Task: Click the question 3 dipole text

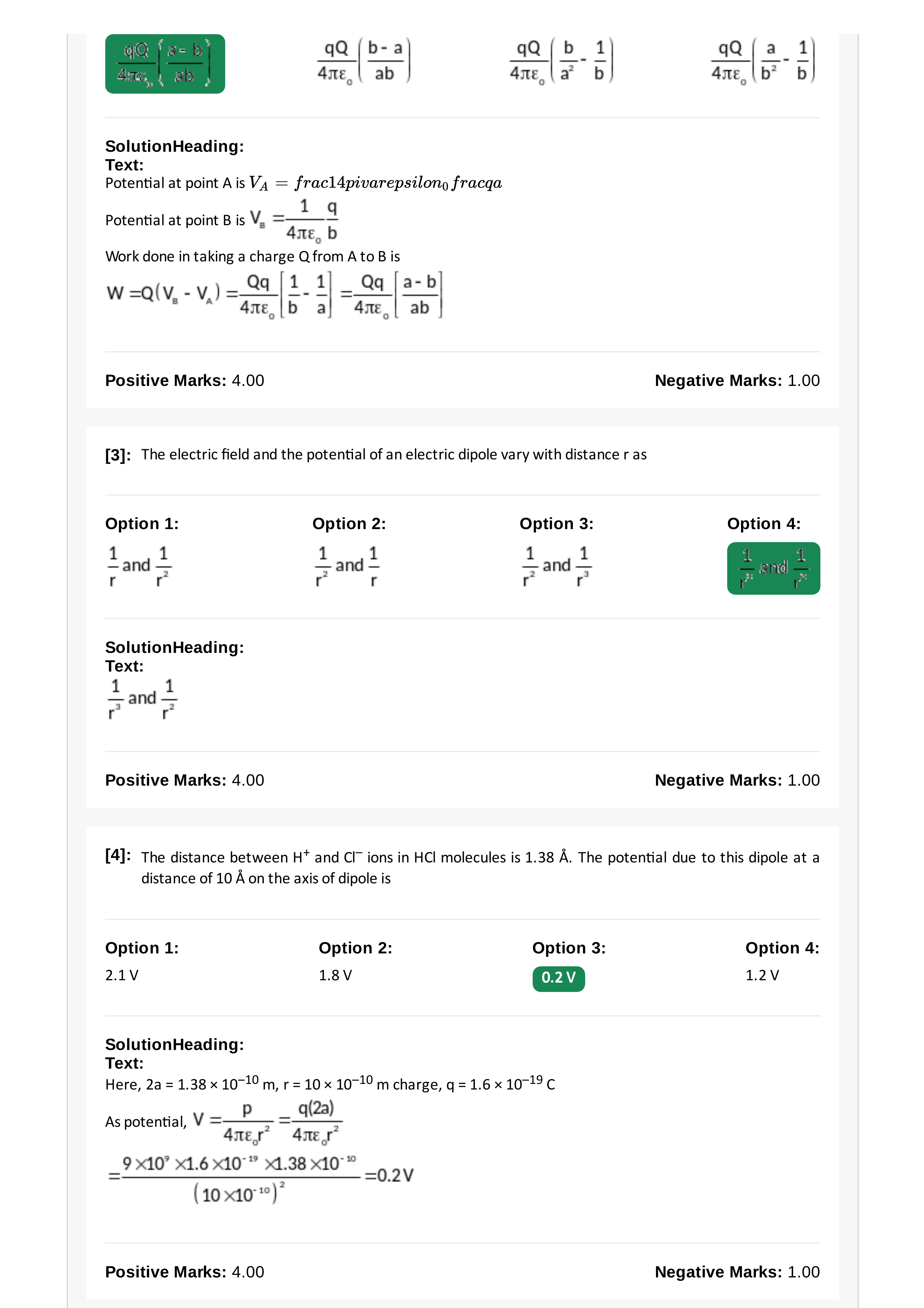Action: click(x=394, y=455)
